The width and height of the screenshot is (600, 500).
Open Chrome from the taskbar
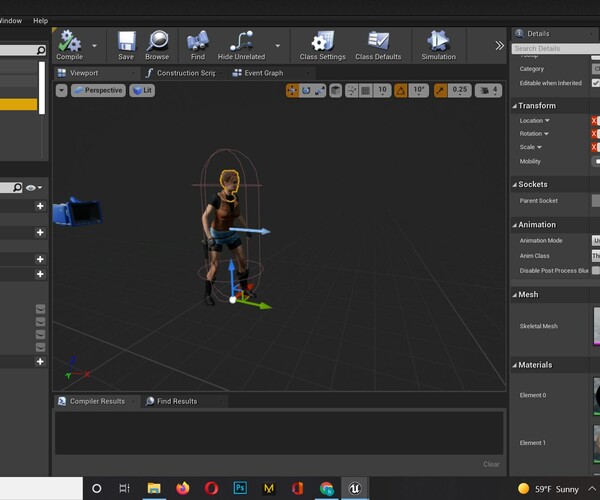pos(326,488)
